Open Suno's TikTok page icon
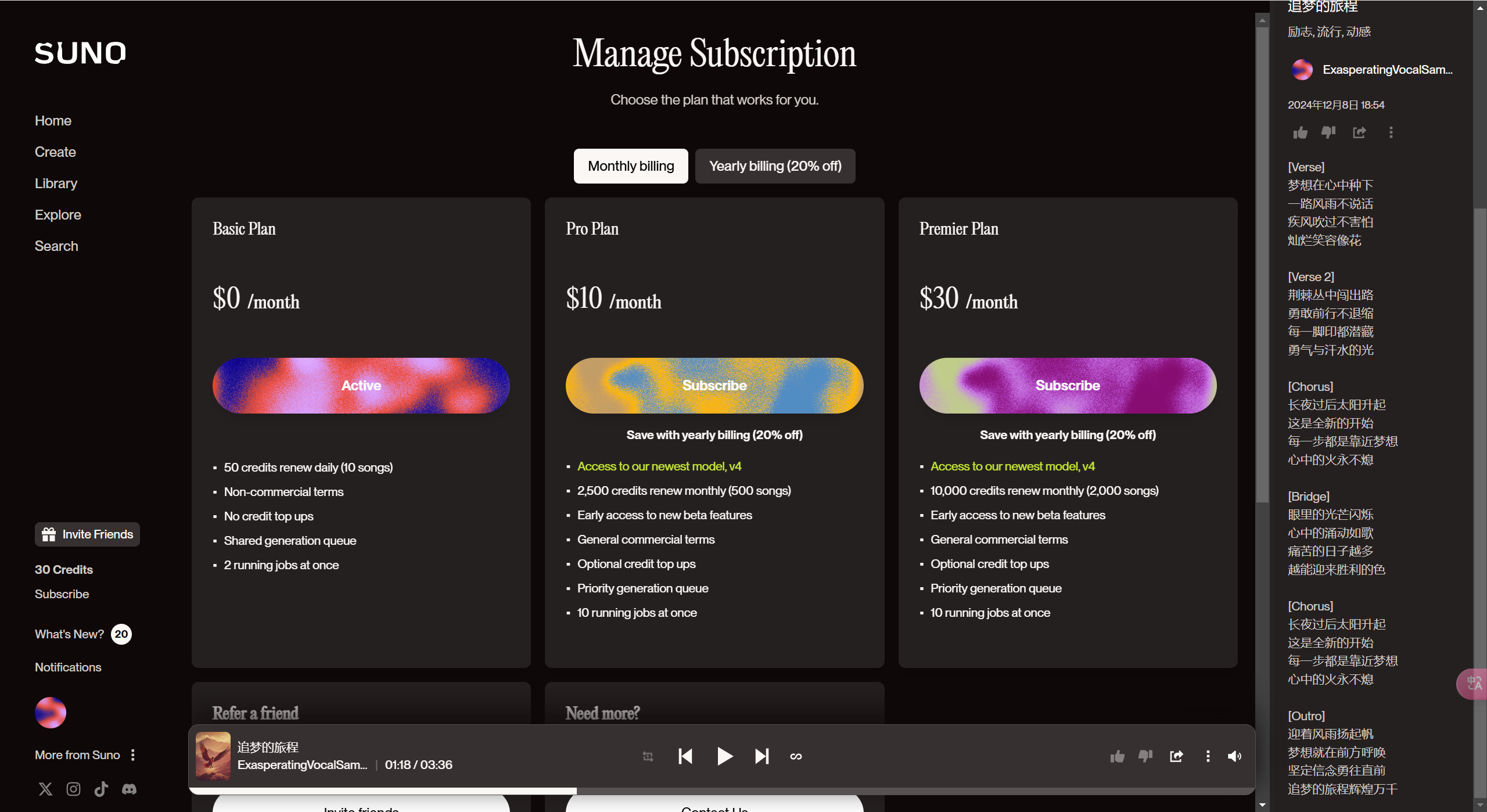Screen dimensions: 1487x812 click(101, 789)
